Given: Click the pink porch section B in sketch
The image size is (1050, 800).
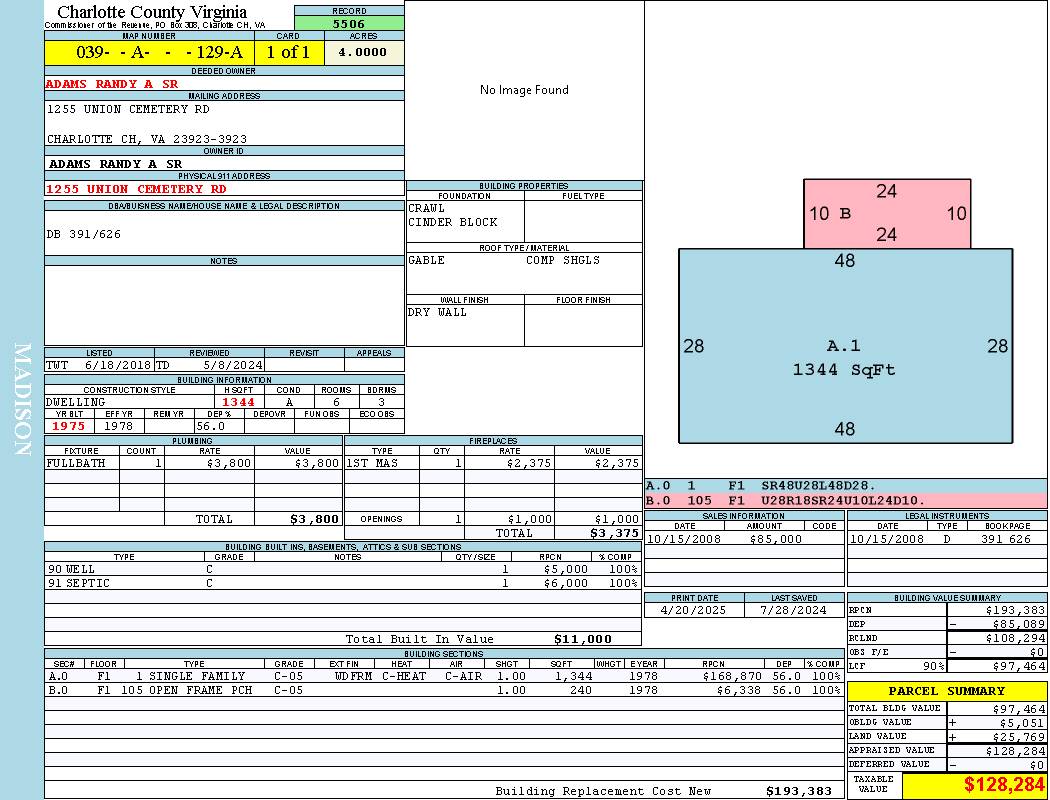Looking at the screenshot, I should tap(887, 213).
